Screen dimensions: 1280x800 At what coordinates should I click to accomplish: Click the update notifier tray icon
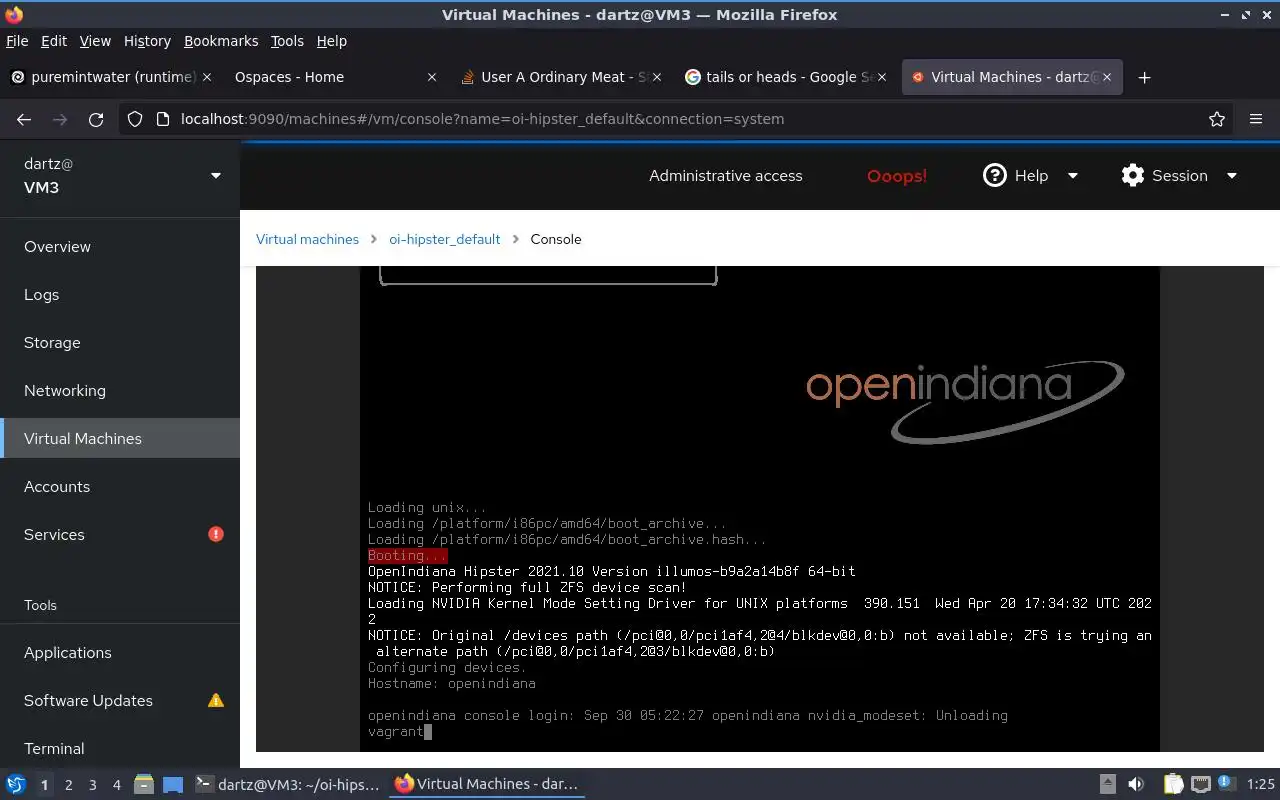(1228, 784)
